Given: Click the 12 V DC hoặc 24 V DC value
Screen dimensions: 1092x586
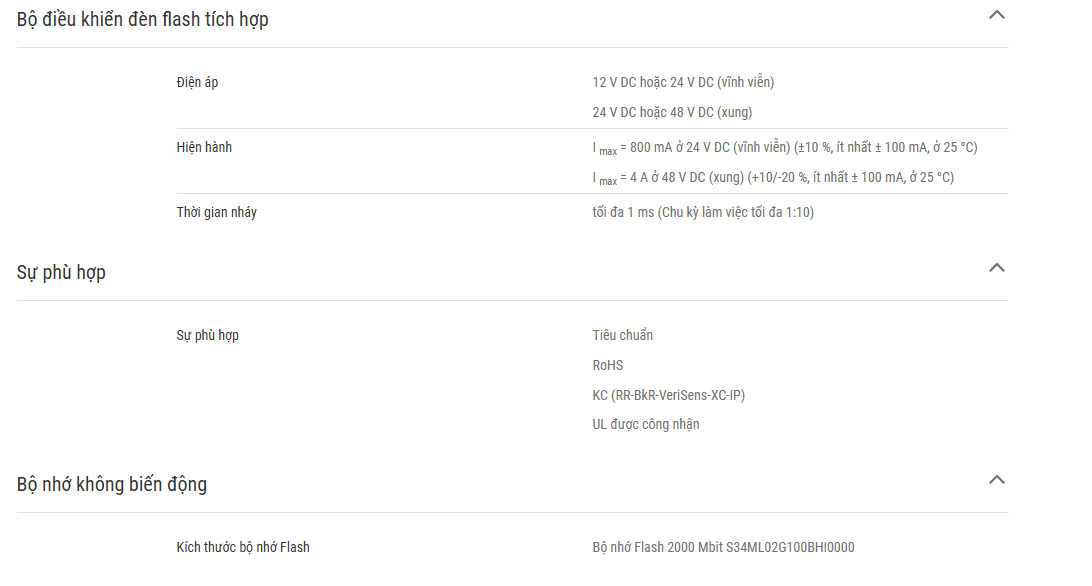Looking at the screenshot, I should point(683,82).
